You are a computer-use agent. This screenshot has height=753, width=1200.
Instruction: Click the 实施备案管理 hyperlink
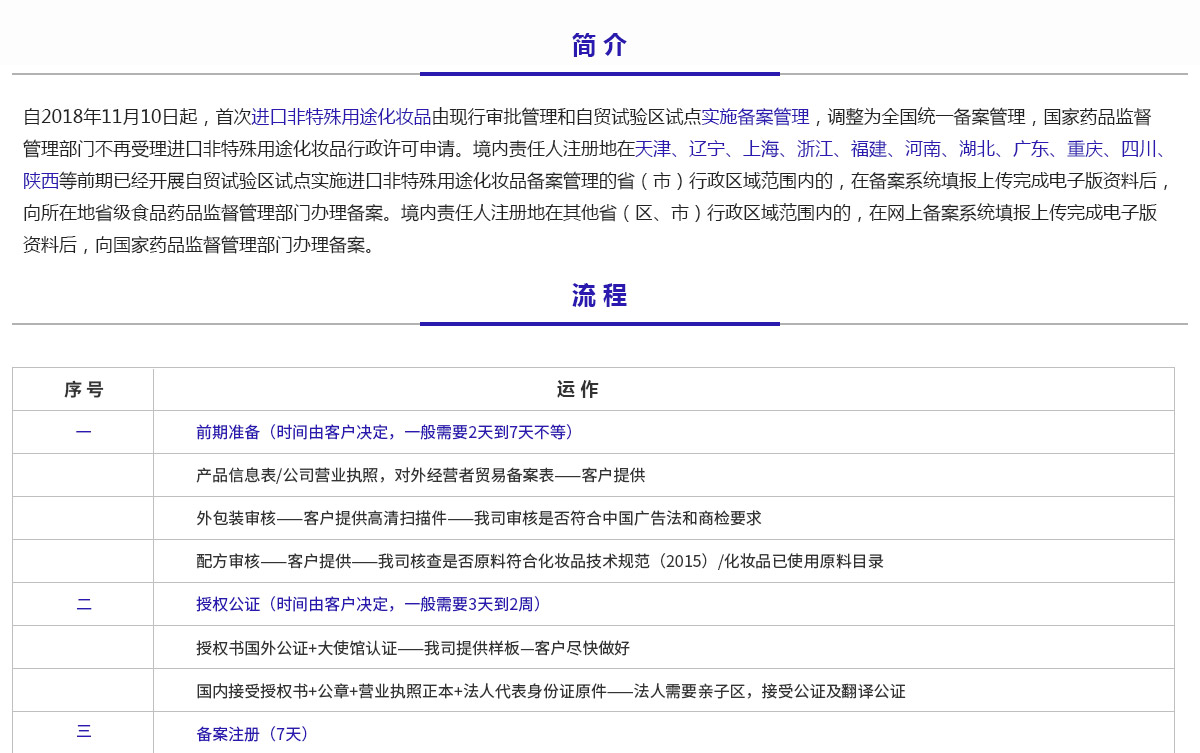pos(755,117)
